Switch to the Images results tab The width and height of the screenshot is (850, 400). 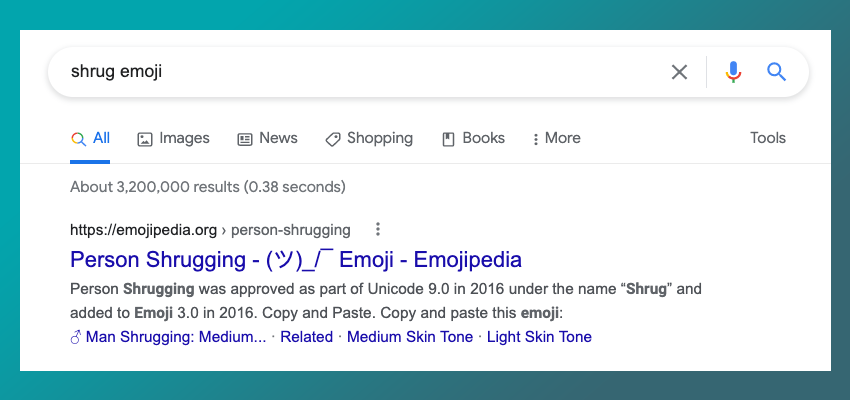[173, 138]
